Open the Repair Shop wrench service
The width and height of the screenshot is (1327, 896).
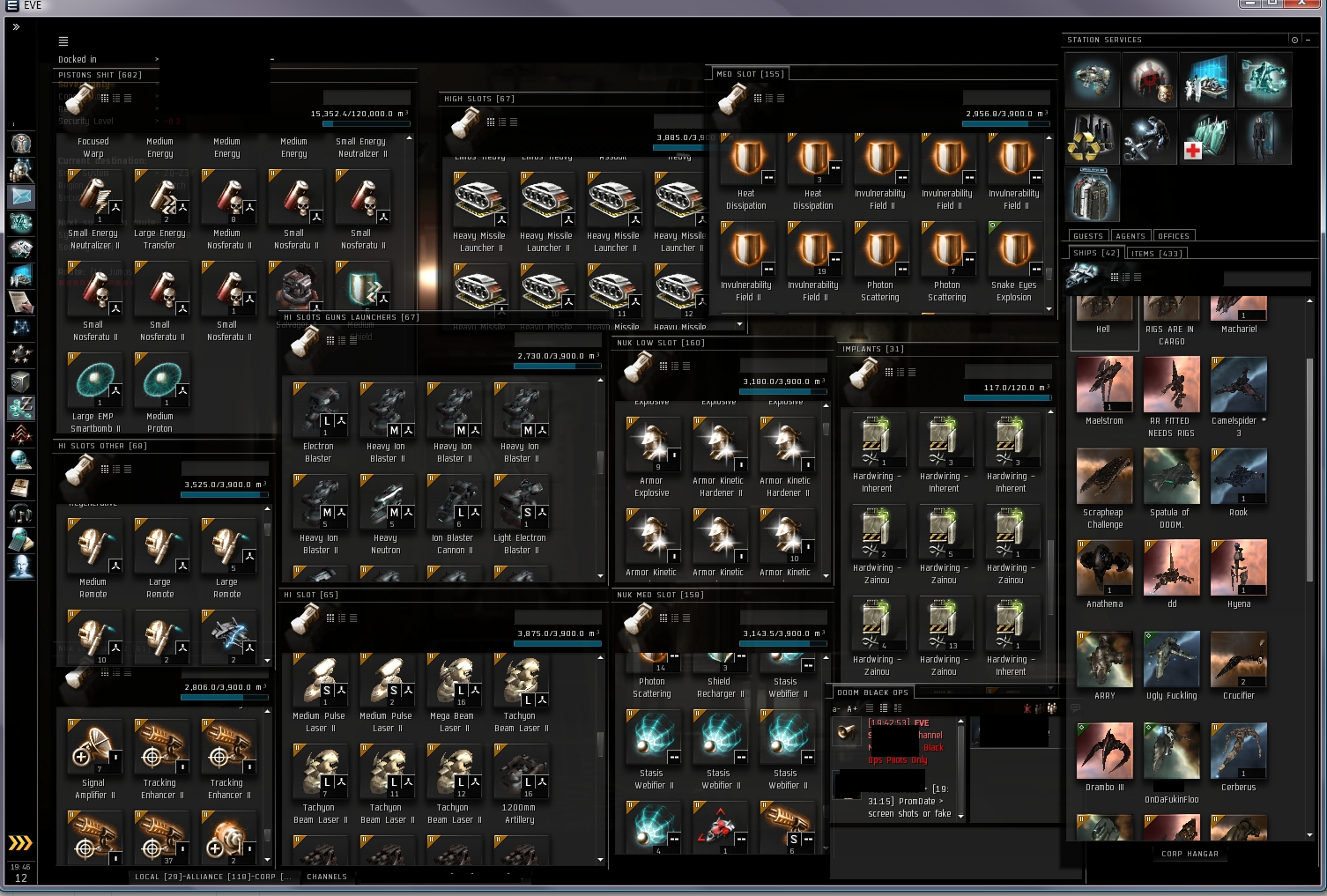click(1151, 137)
